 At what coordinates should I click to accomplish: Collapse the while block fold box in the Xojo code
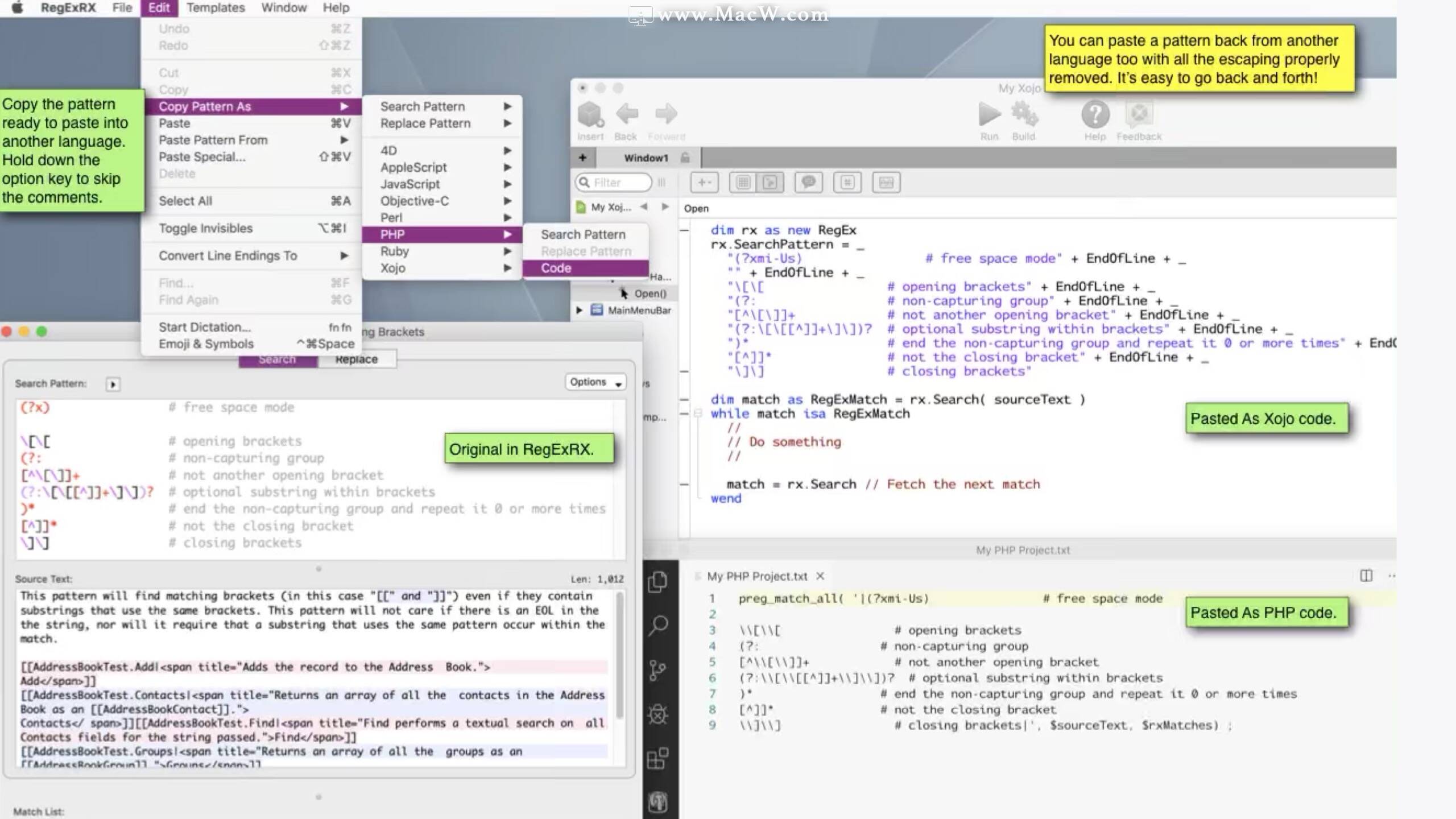pos(698,413)
